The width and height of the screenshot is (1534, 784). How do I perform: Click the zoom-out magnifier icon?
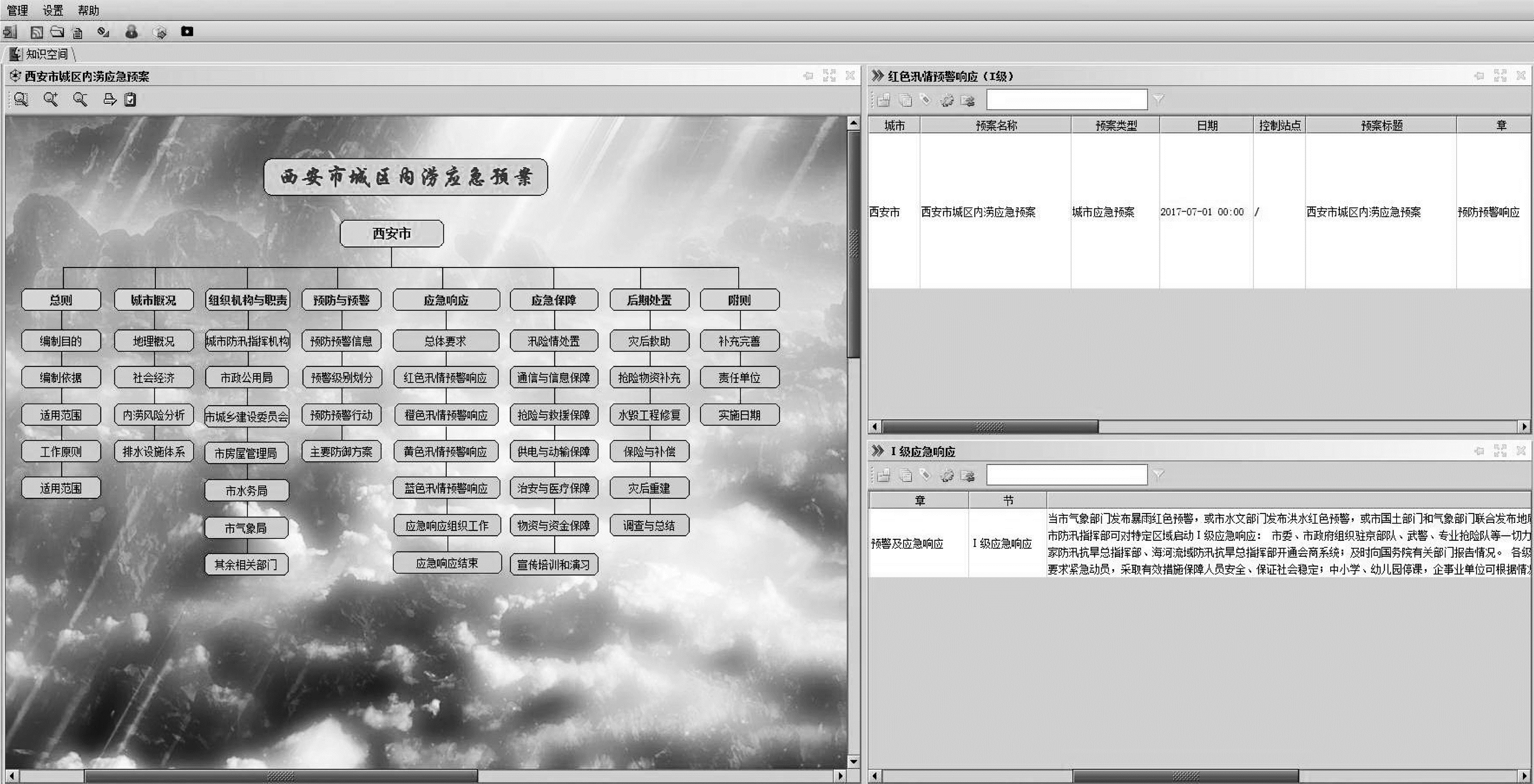point(80,100)
